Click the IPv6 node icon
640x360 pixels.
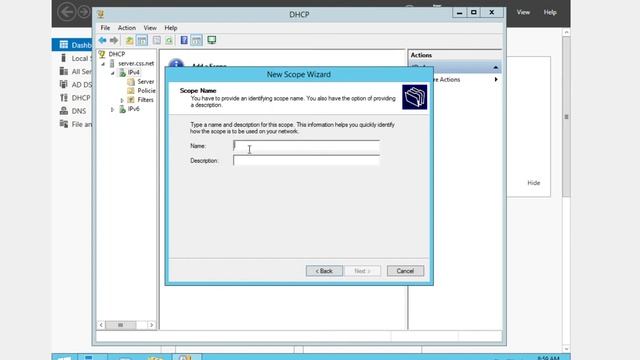click(122, 109)
